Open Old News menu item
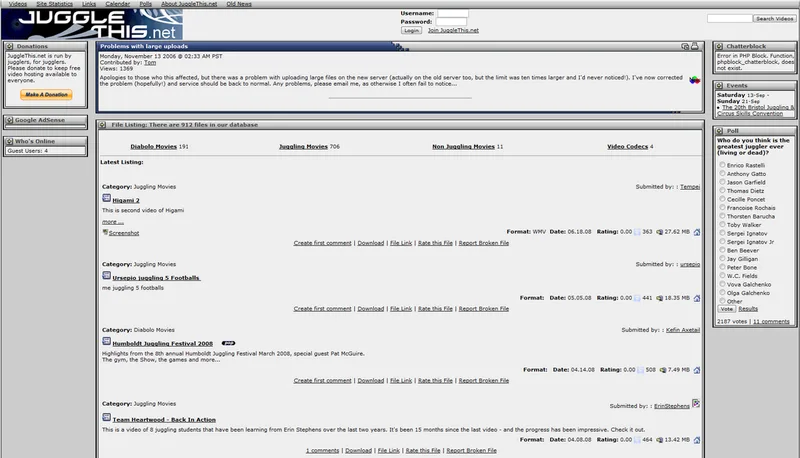 click(239, 4)
